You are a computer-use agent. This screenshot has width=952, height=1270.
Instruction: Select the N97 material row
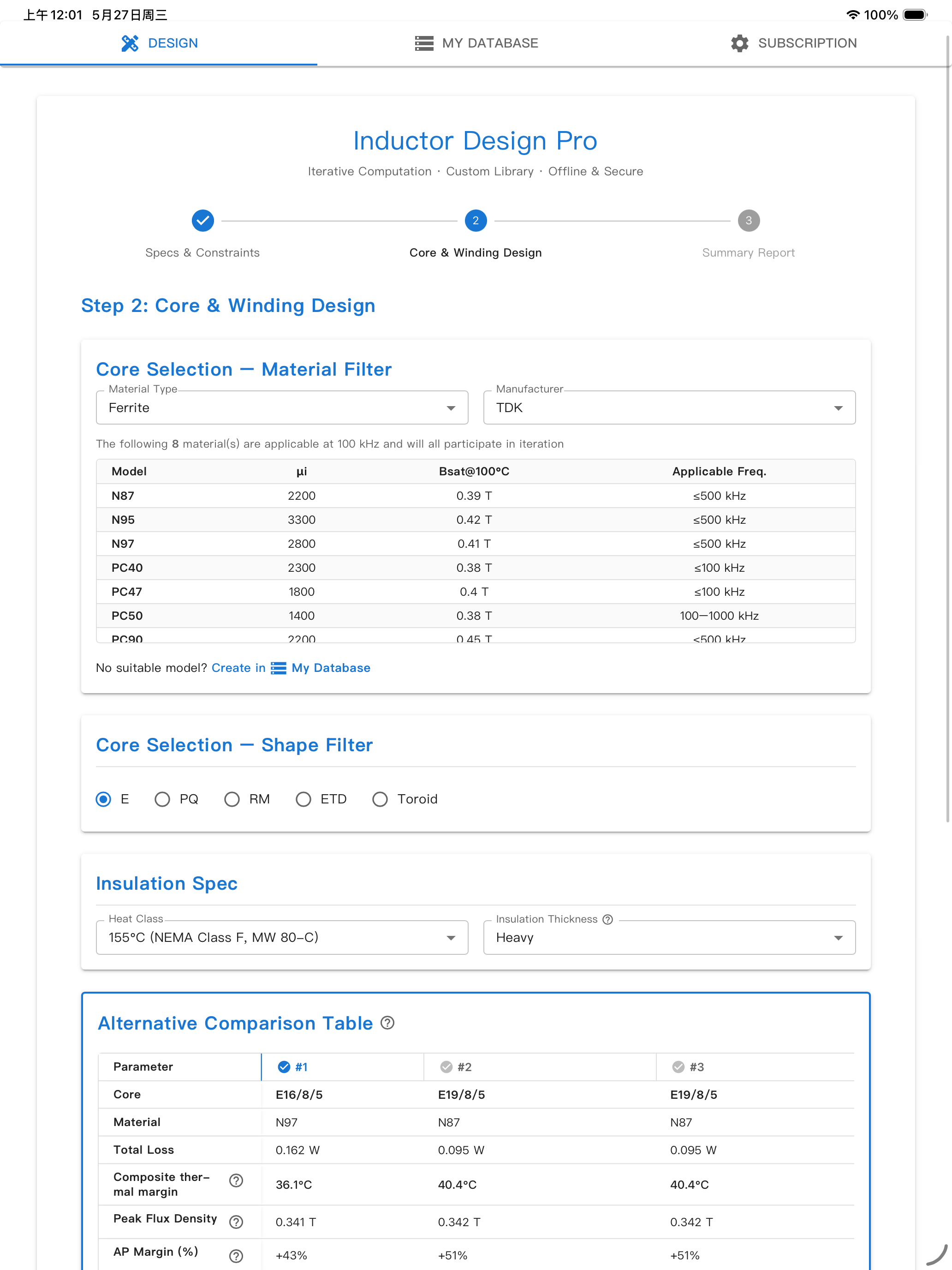coord(476,544)
